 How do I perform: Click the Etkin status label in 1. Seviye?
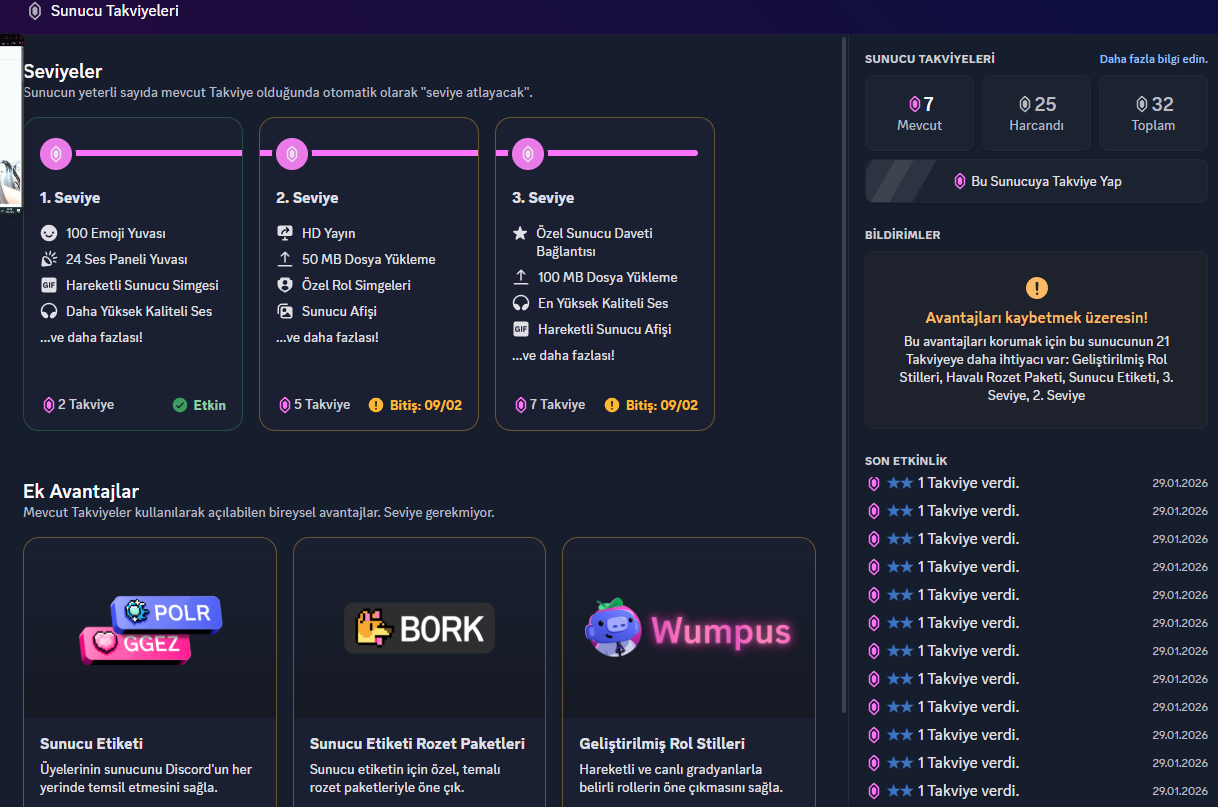[x=210, y=405]
